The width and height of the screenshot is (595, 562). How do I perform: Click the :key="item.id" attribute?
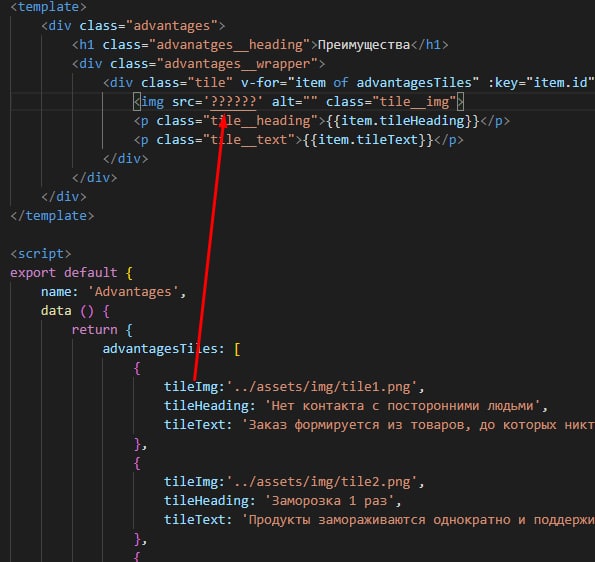tap(541, 83)
